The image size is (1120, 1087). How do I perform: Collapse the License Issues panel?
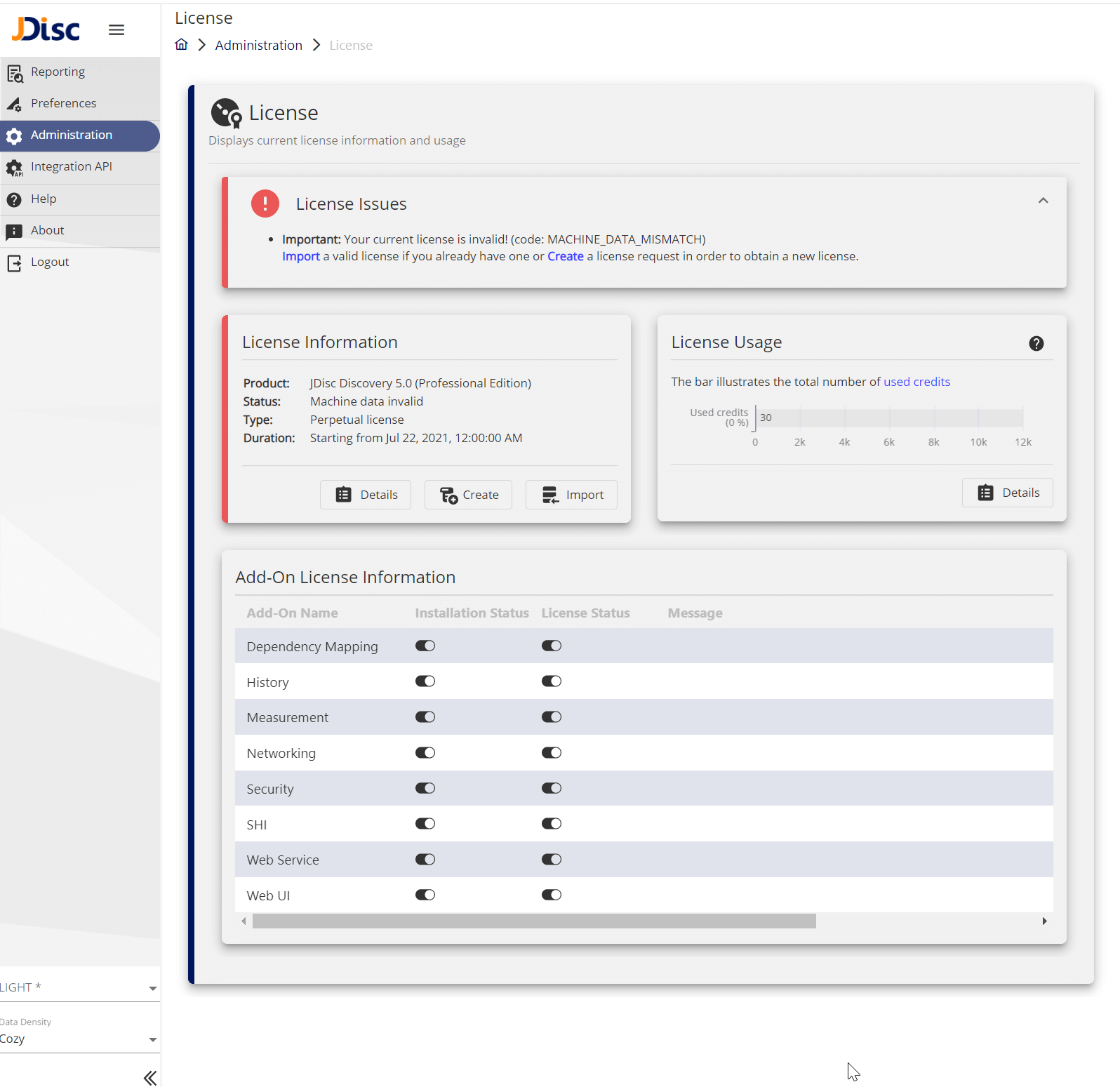click(1043, 201)
